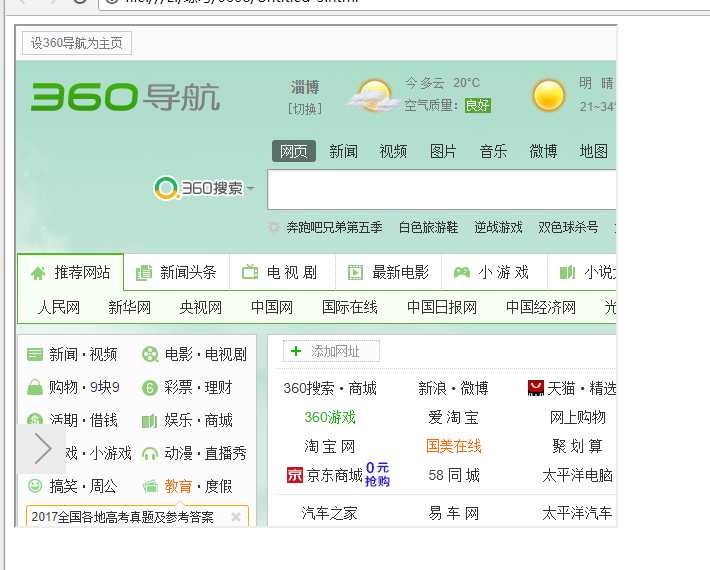Open the 逆战游戏 hot search link
Image resolution: width=710 pixels, height=570 pixels.
[x=498, y=227]
